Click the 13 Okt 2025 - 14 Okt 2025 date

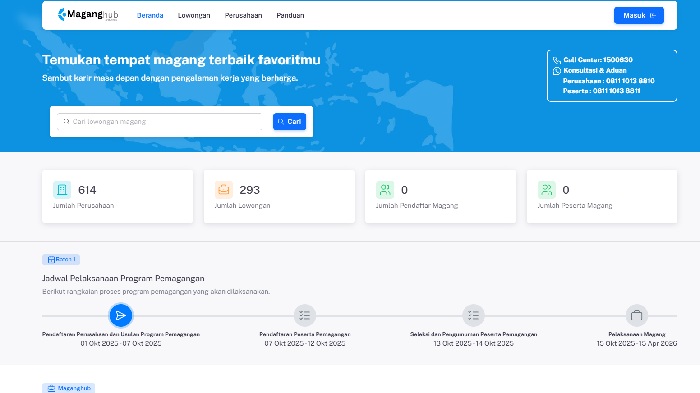click(x=474, y=343)
